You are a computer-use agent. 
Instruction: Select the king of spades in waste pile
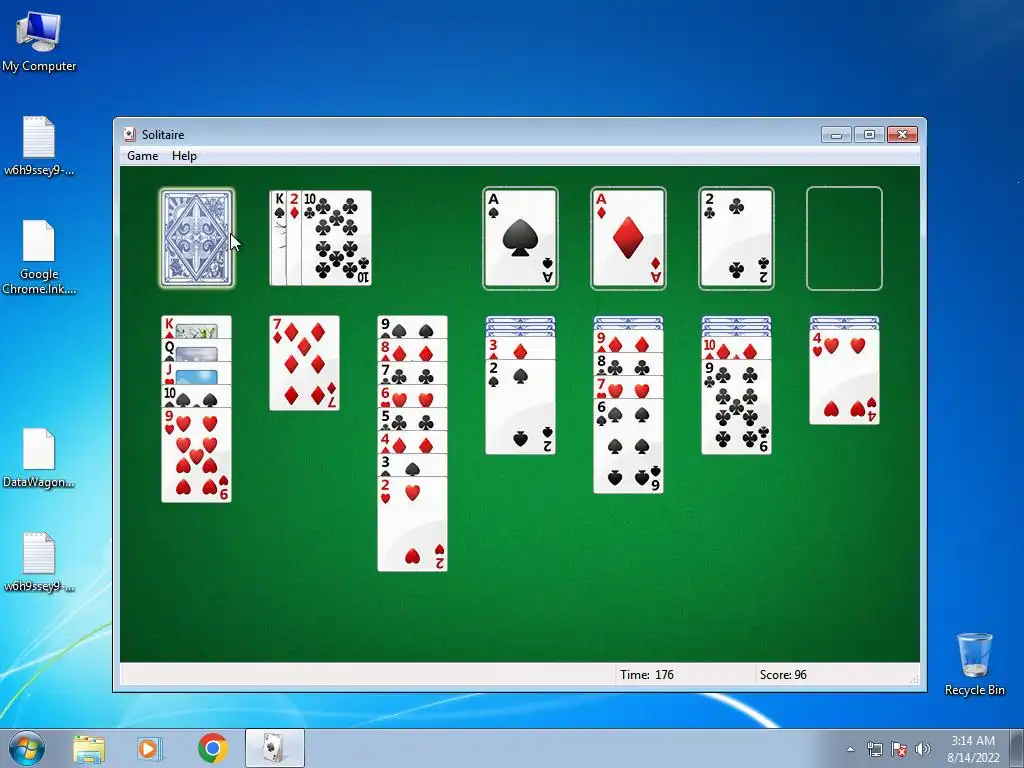point(278,238)
